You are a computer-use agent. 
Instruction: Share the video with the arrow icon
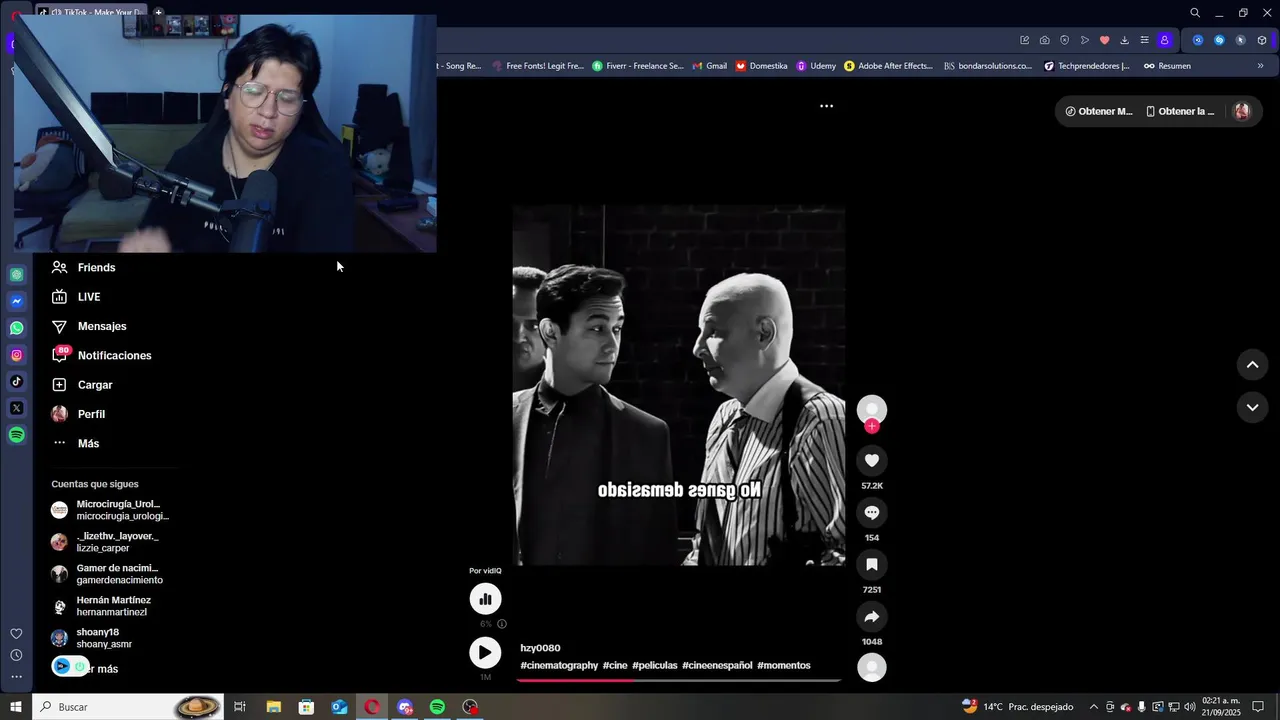click(x=872, y=616)
